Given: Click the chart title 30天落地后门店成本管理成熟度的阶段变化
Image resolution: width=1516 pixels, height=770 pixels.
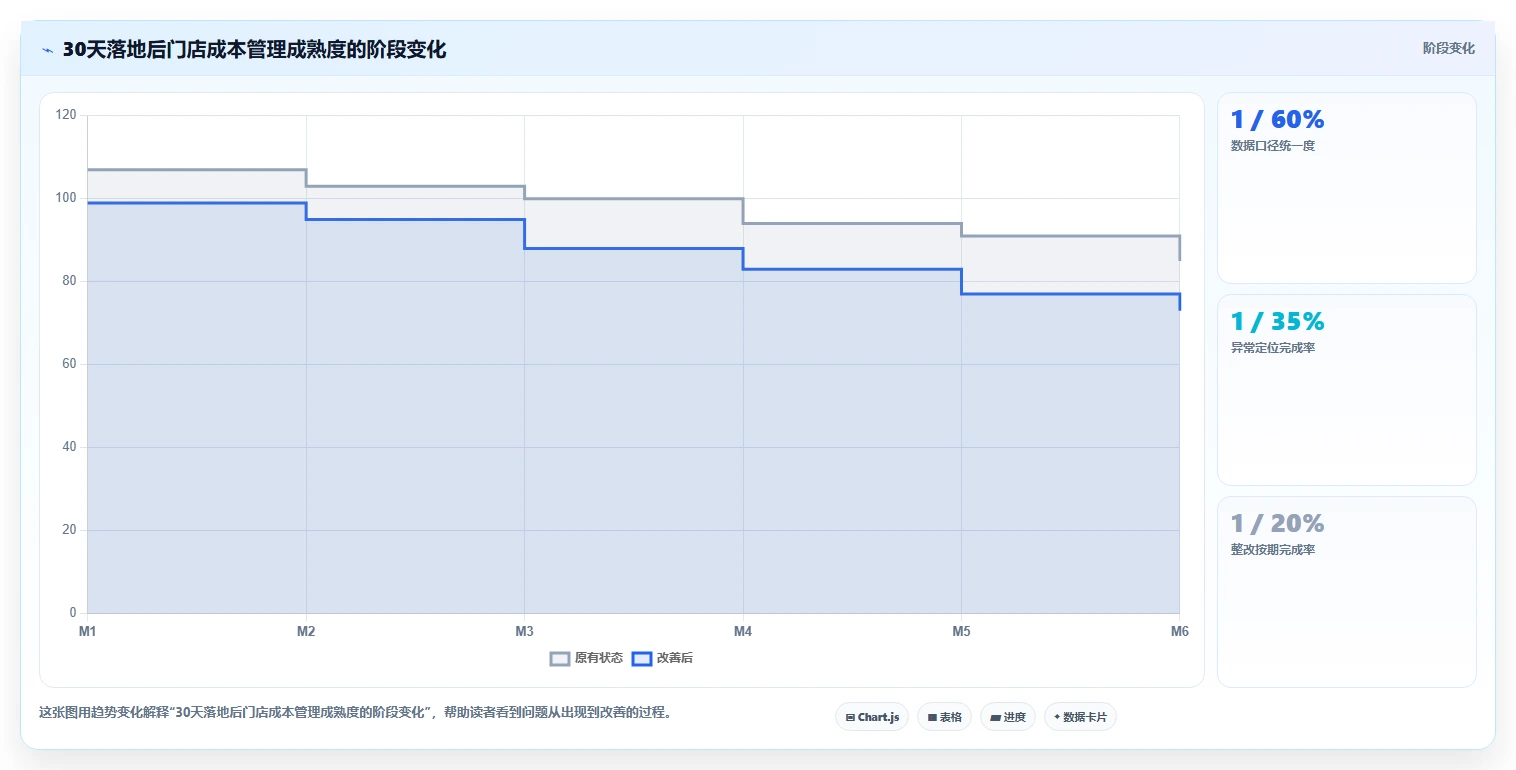Looking at the screenshot, I should coord(254,50).
